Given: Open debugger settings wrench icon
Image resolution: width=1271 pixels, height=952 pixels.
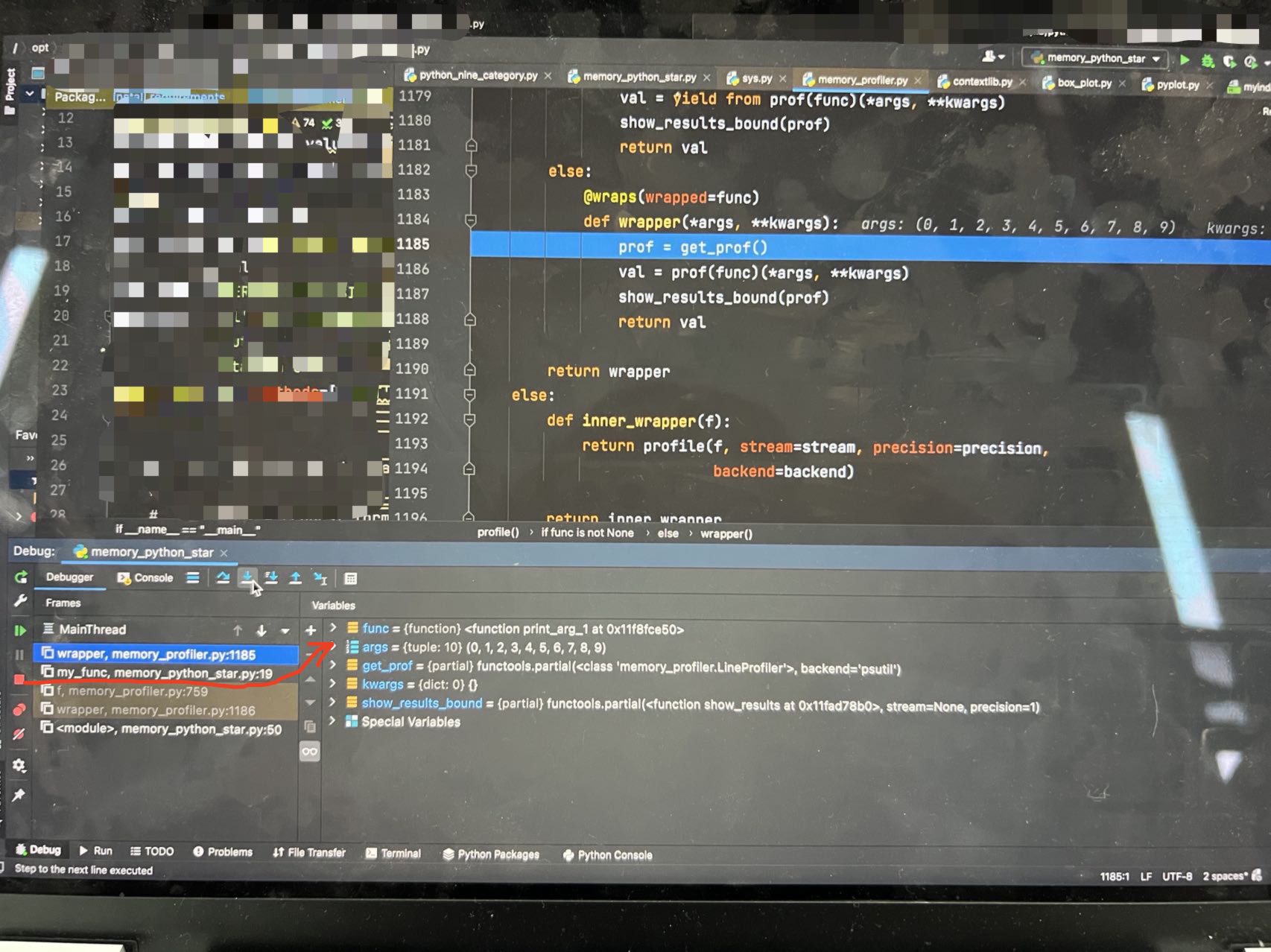Looking at the screenshot, I should 20,600.
